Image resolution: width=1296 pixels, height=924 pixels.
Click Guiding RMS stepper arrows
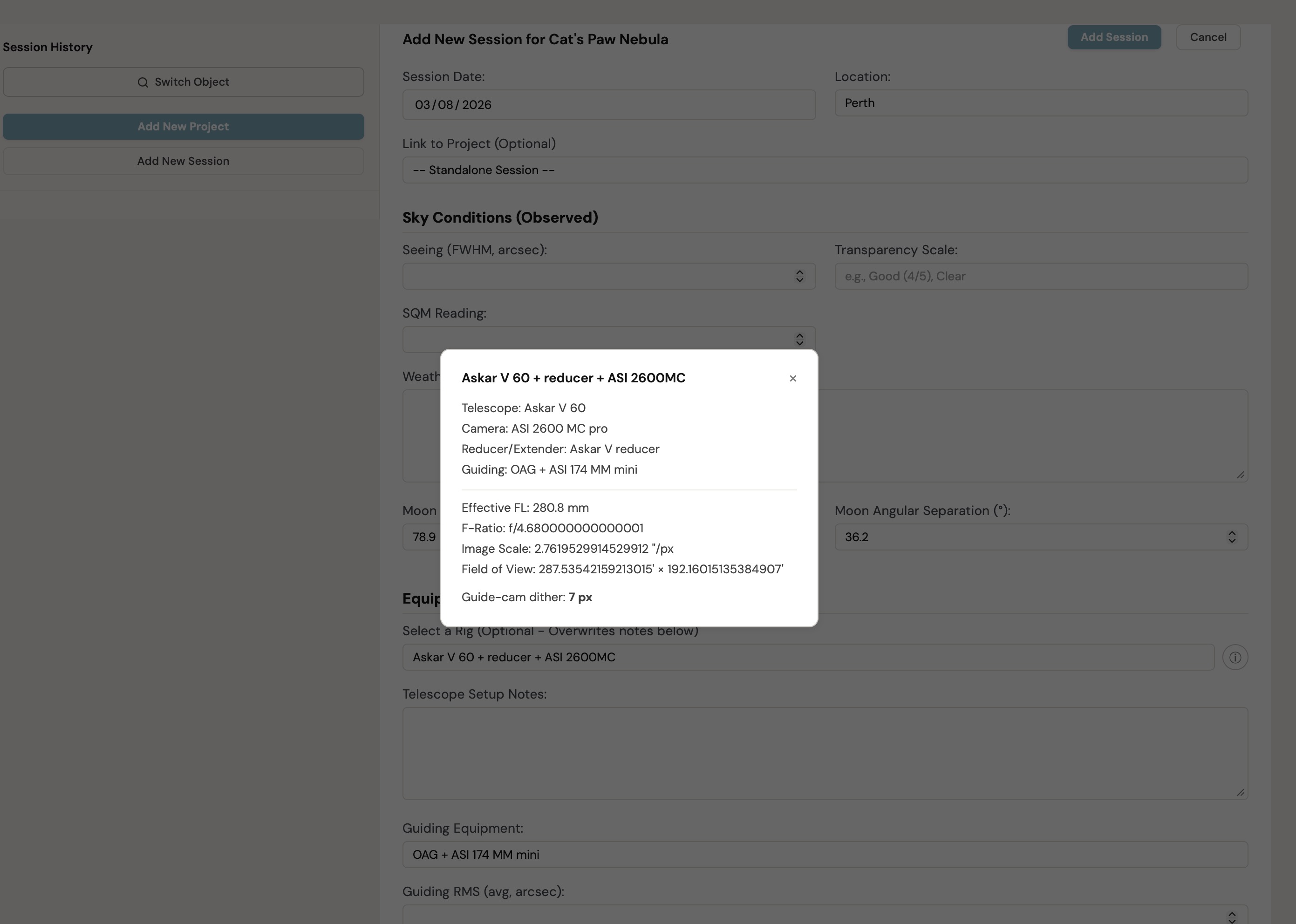(x=1231, y=916)
